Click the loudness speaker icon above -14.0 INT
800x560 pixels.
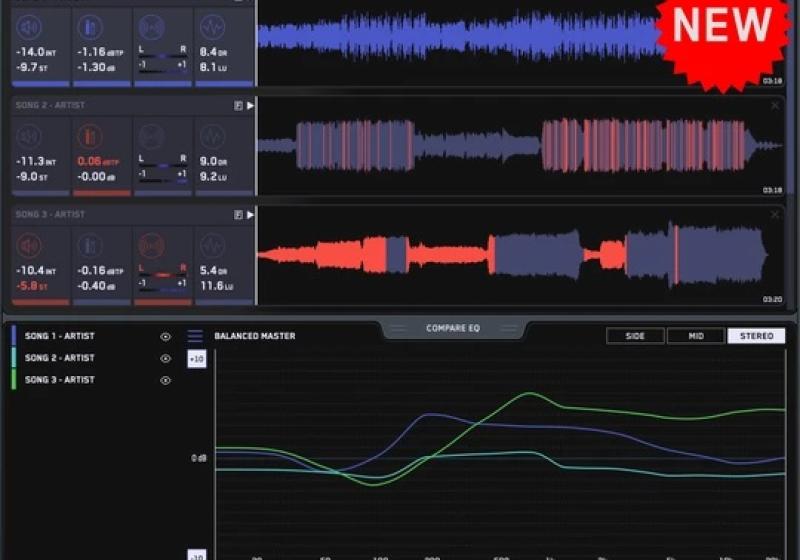point(29,27)
